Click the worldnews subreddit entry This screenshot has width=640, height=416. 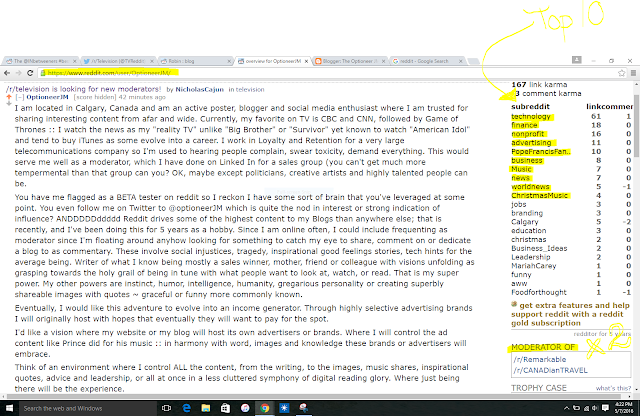click(530, 187)
